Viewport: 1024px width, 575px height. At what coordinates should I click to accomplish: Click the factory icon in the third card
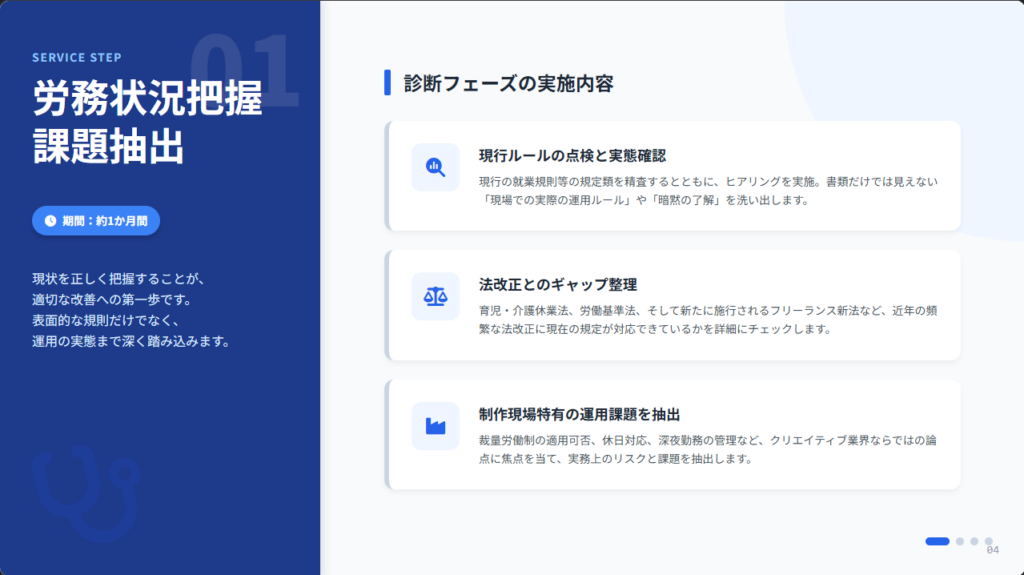pos(435,426)
